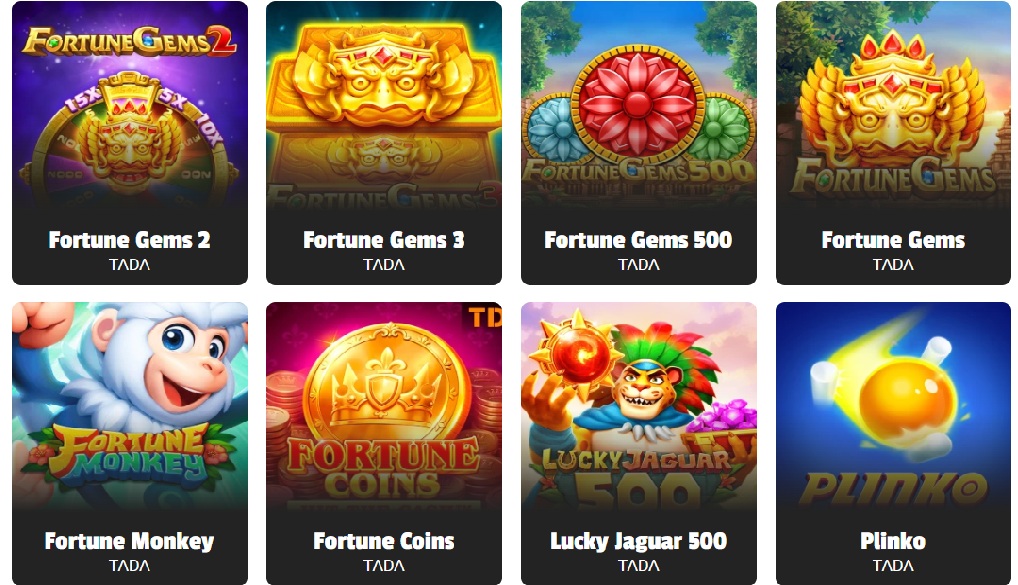Screen dimensions: 1018x585
Task: Click the TADA logo under Plinko
Action: [x=893, y=566]
